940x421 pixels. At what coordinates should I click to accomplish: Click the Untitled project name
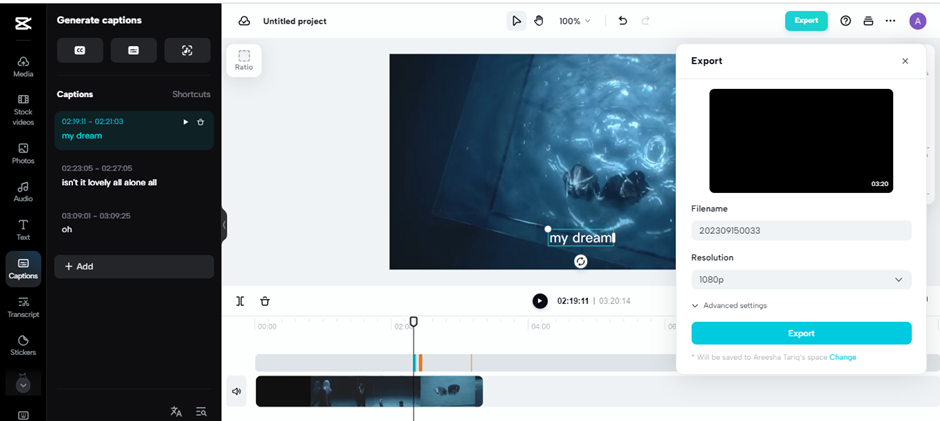coord(294,21)
